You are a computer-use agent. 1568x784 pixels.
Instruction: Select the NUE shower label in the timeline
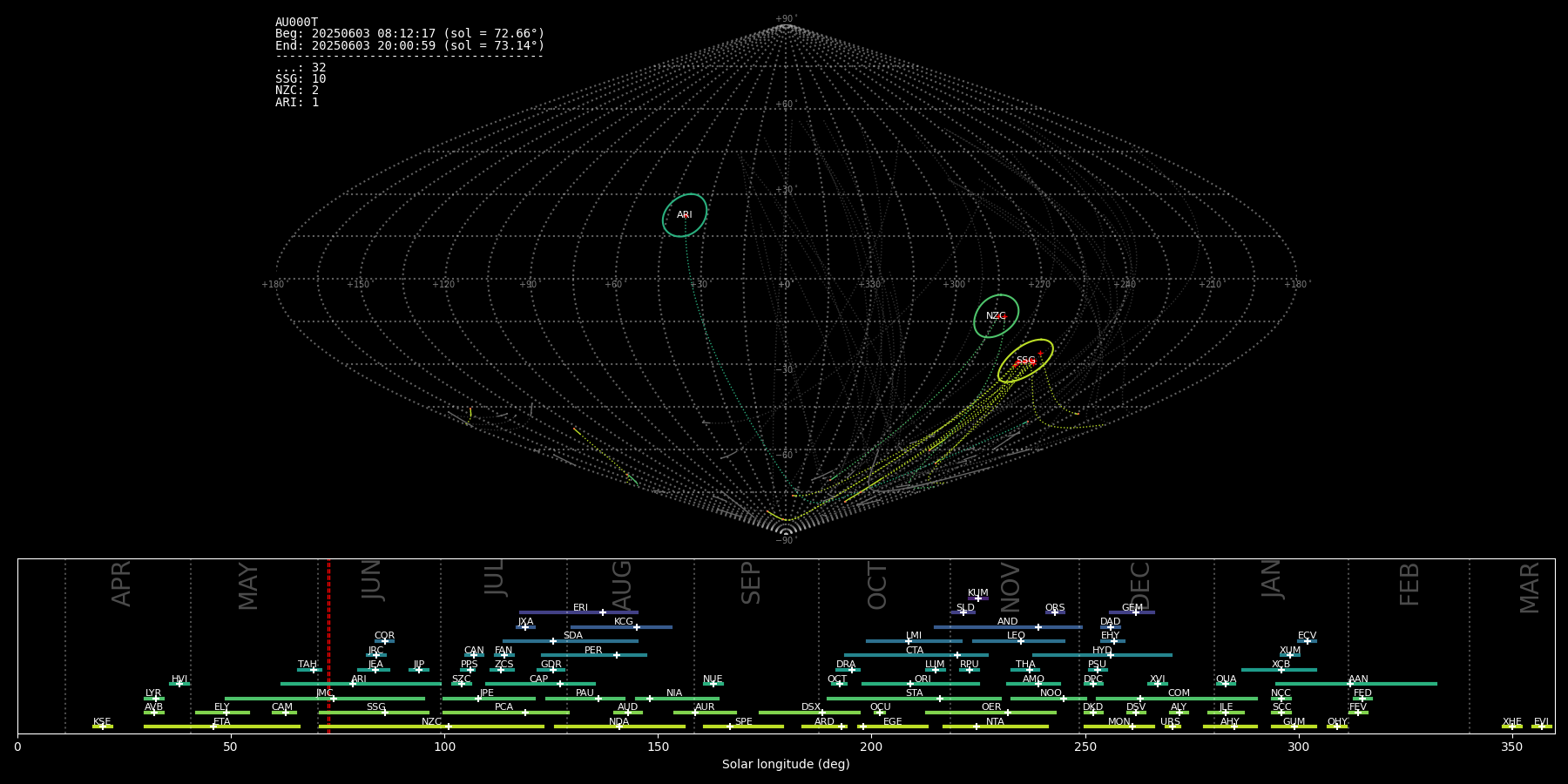coord(713,679)
